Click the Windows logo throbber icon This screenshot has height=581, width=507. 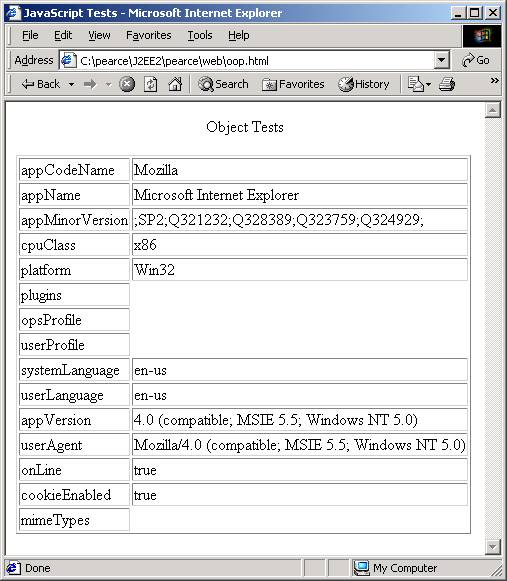tap(482, 36)
